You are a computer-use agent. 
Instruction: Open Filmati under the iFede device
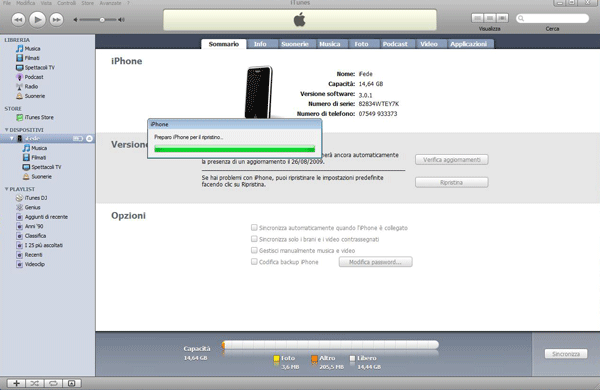[34, 157]
